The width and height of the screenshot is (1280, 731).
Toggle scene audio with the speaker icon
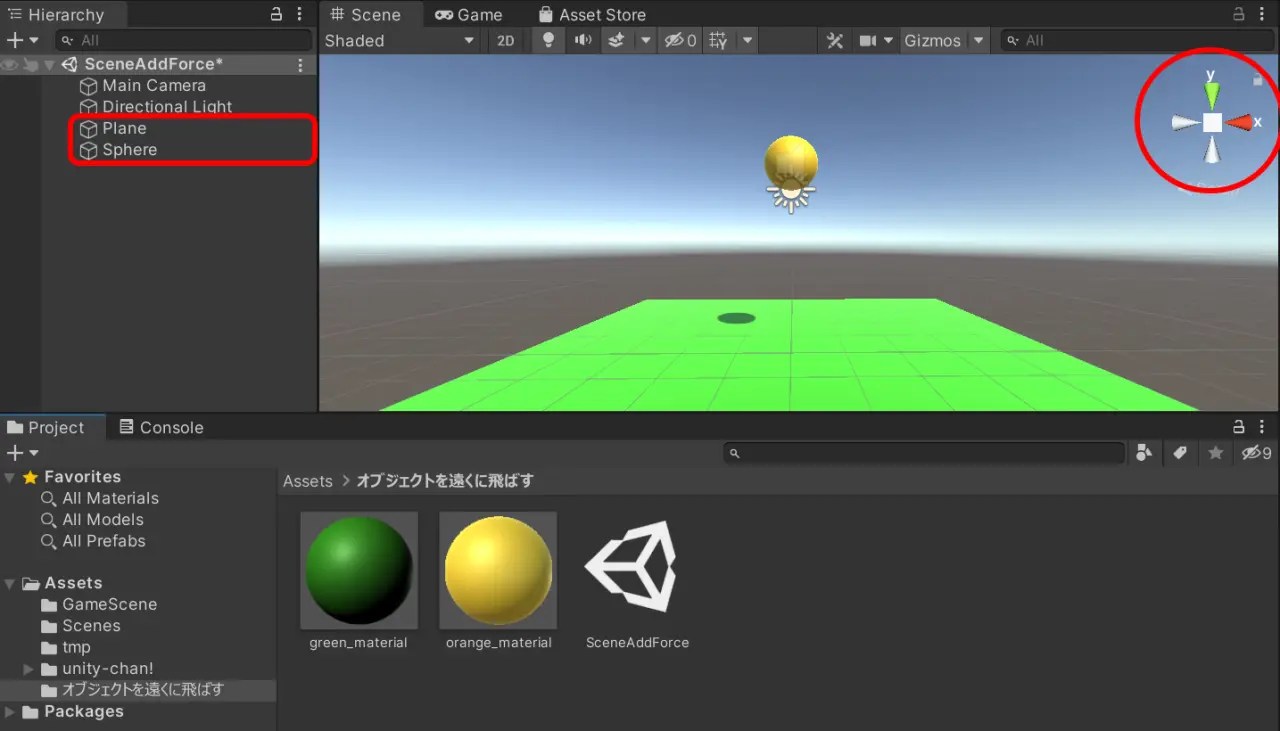click(583, 40)
